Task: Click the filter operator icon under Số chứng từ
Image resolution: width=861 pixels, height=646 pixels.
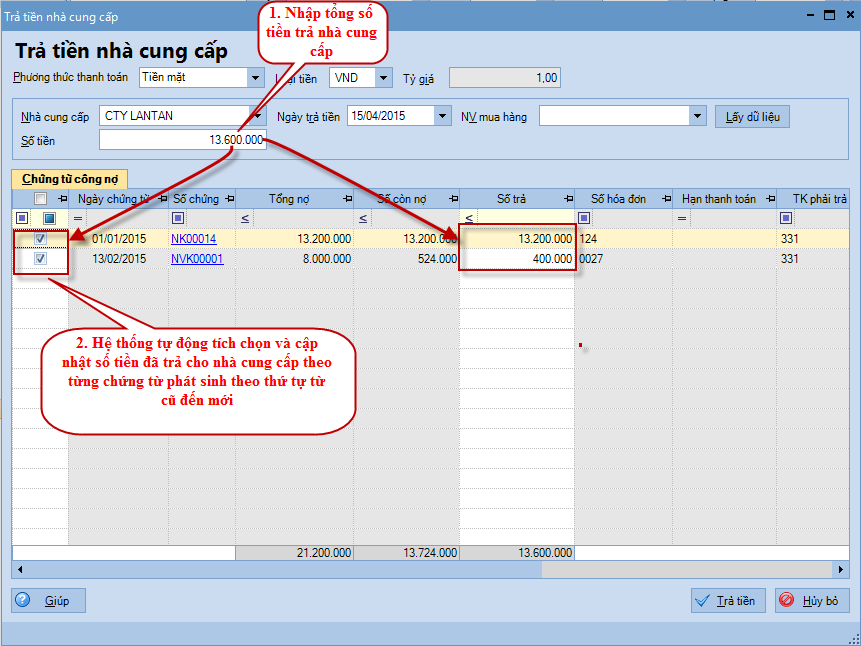Action: pyautogui.click(x=178, y=218)
